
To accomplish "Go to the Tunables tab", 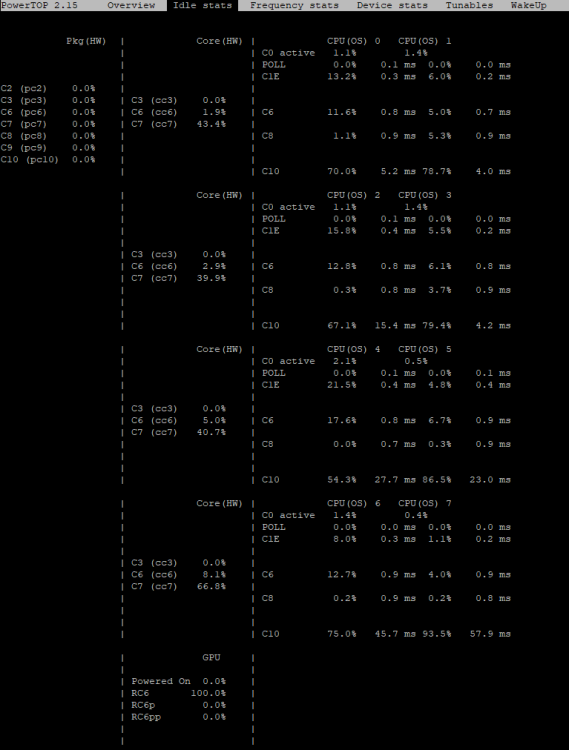I will (469, 5).
